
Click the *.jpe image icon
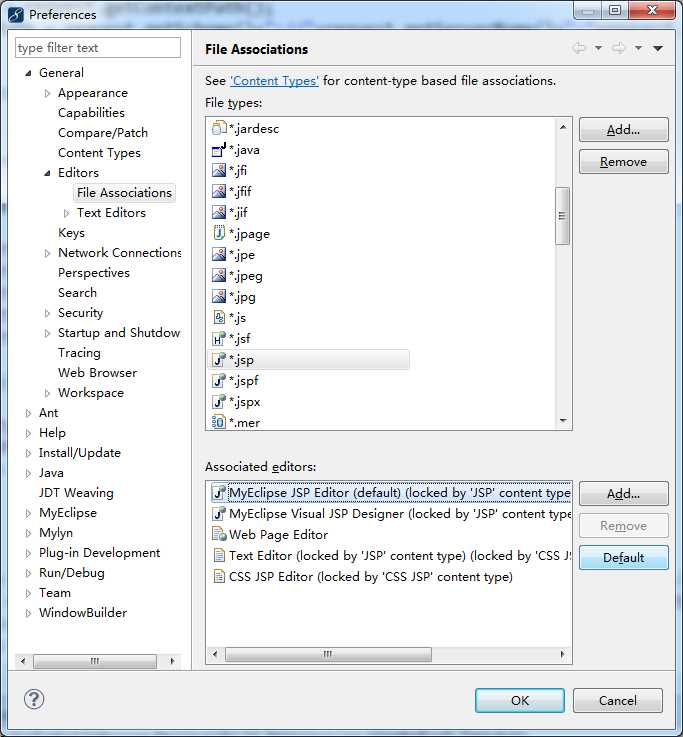(219, 254)
